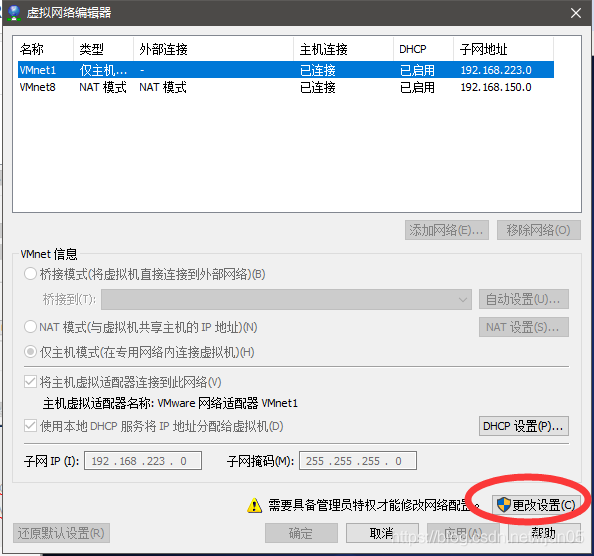
Task: Click DHCP column header
Action: pyautogui.click(x=423, y=49)
